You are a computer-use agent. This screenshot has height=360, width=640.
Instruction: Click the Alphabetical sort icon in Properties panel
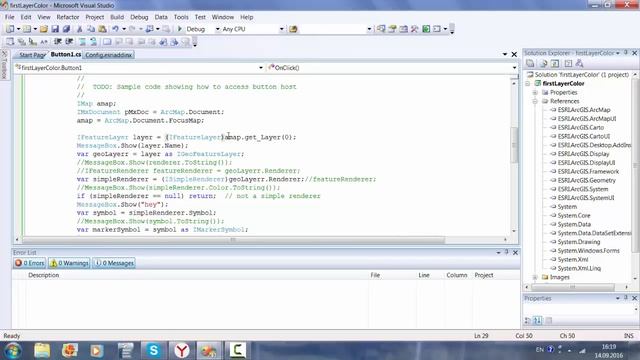538,320
